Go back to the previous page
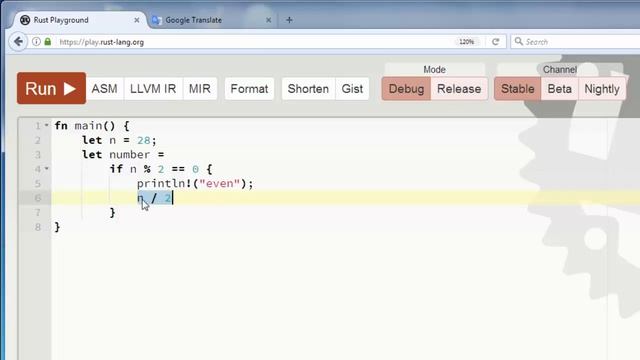 pyautogui.click(x=18, y=42)
